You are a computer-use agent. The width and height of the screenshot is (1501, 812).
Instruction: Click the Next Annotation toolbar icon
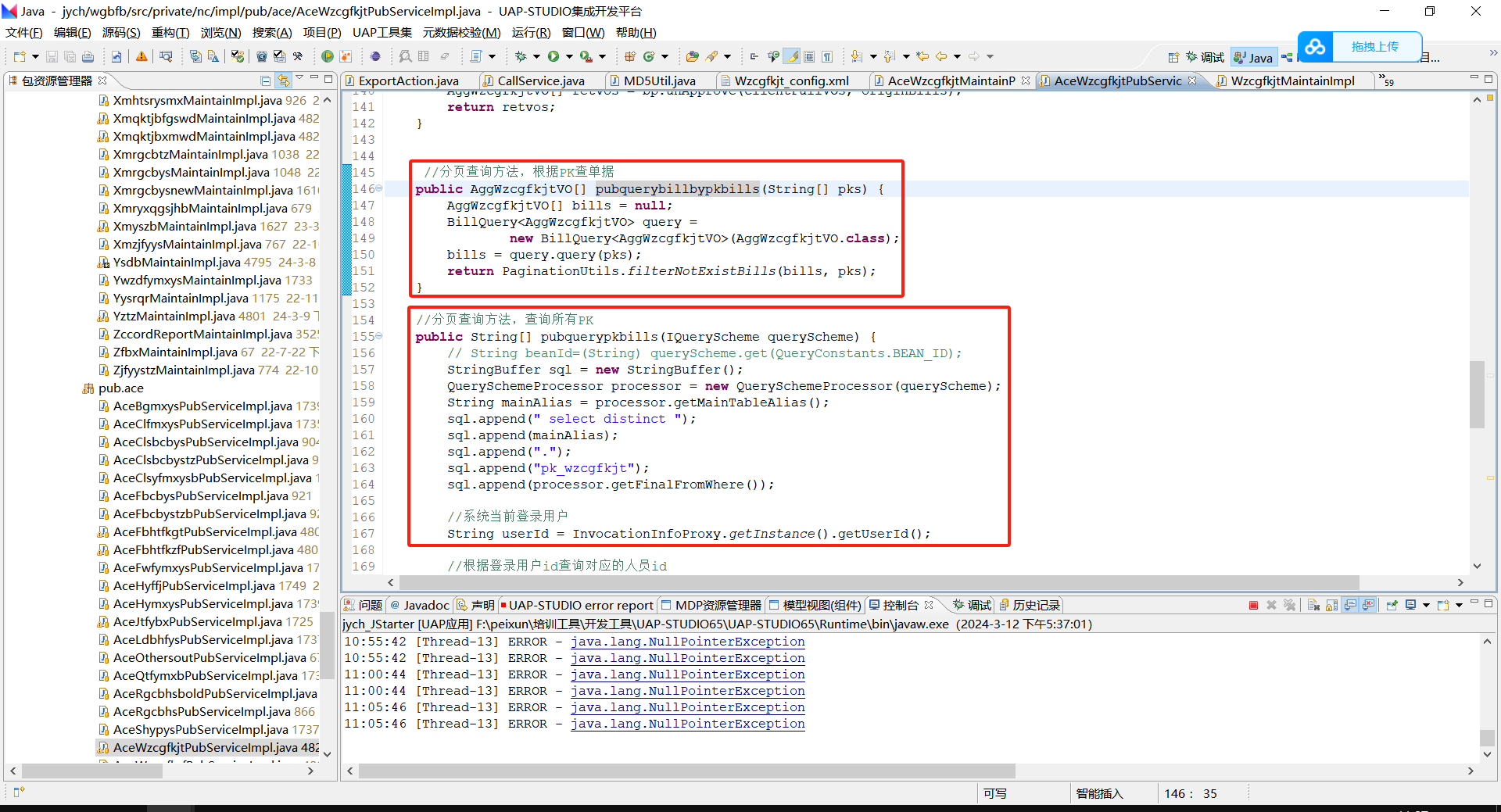pos(856,56)
